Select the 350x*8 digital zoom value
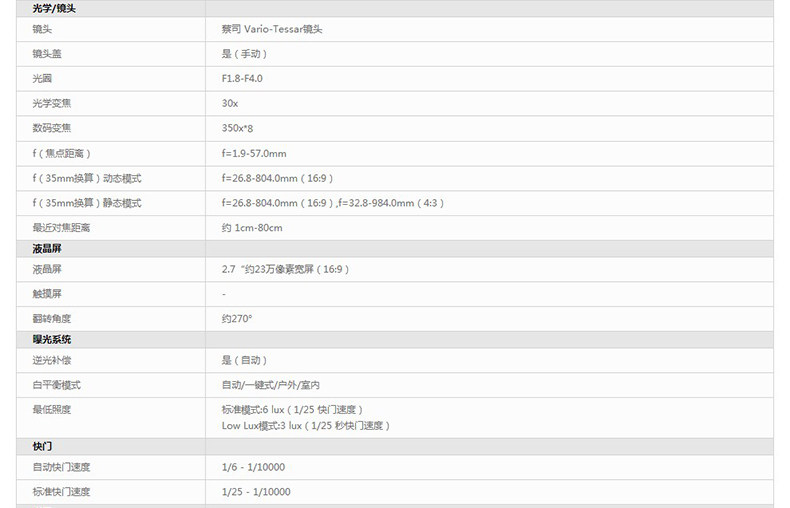The height and width of the screenshot is (508, 790). (237, 128)
